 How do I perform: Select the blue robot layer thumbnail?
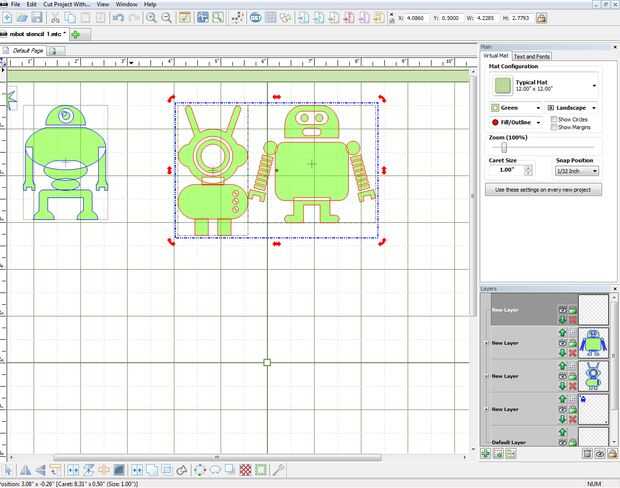pyautogui.click(x=594, y=343)
